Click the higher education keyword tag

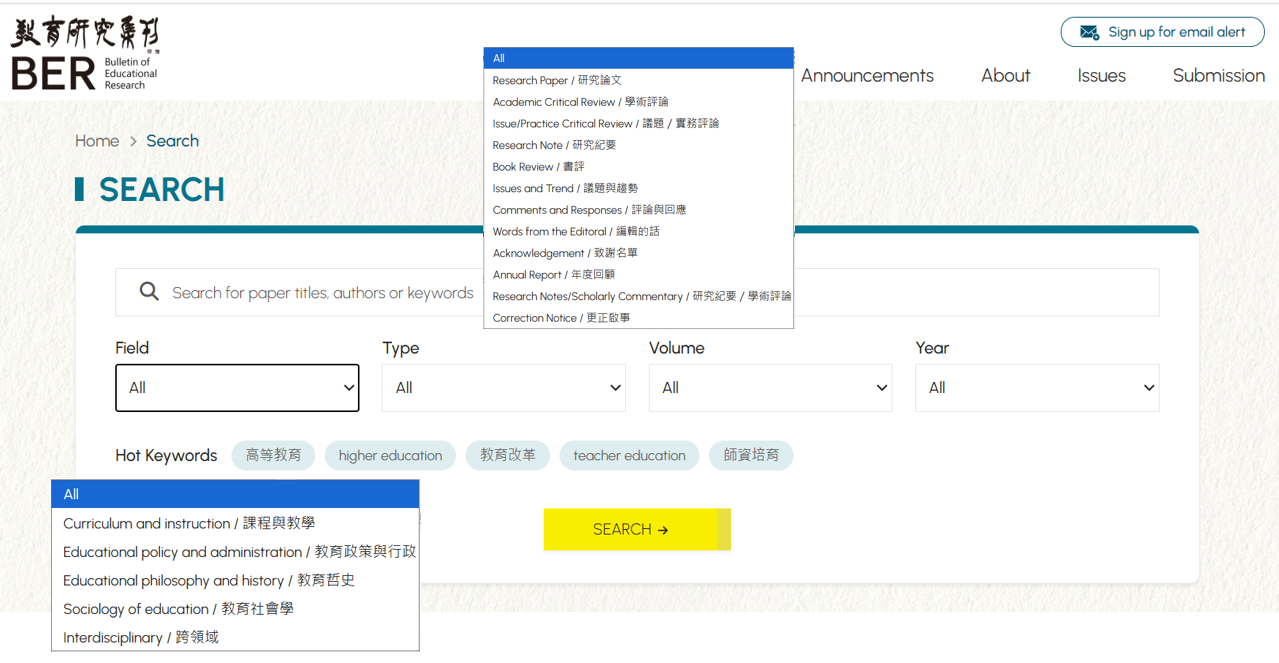pos(390,456)
